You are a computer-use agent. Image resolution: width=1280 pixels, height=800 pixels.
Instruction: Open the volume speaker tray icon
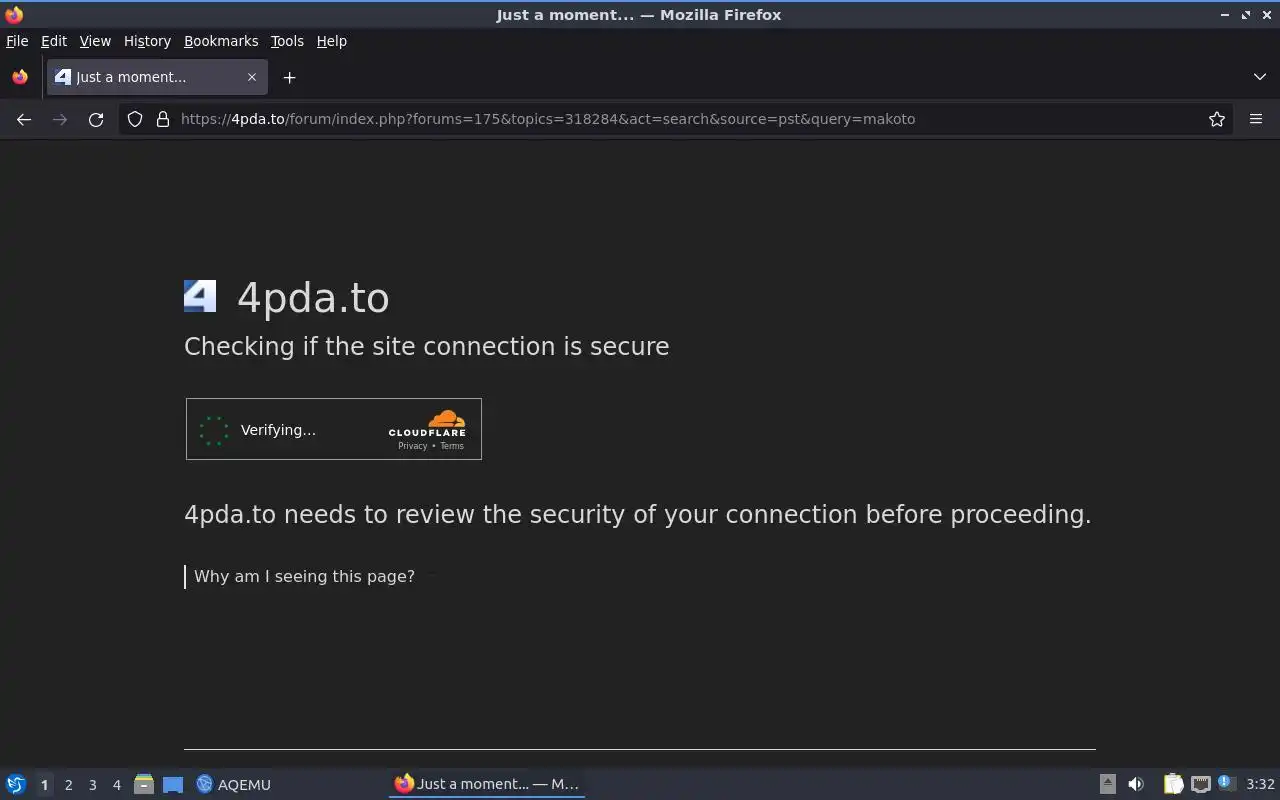pos(1136,784)
